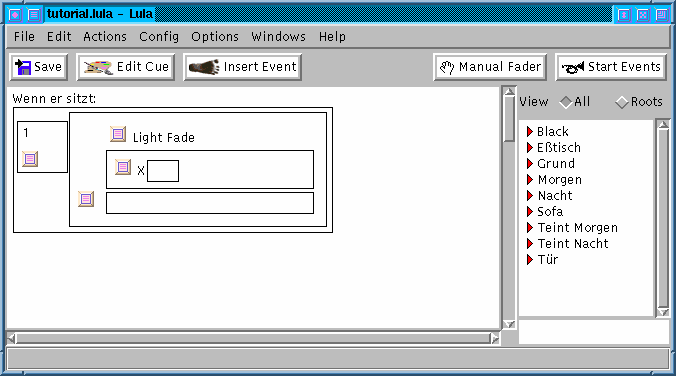Click the Light Fade label

click(x=164, y=138)
